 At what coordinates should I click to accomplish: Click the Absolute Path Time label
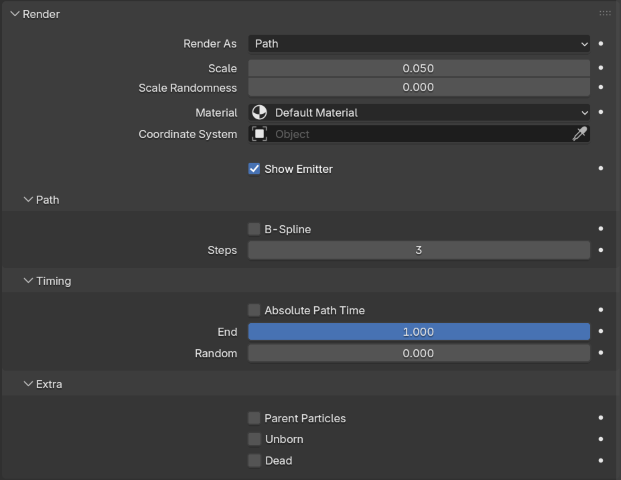314,310
